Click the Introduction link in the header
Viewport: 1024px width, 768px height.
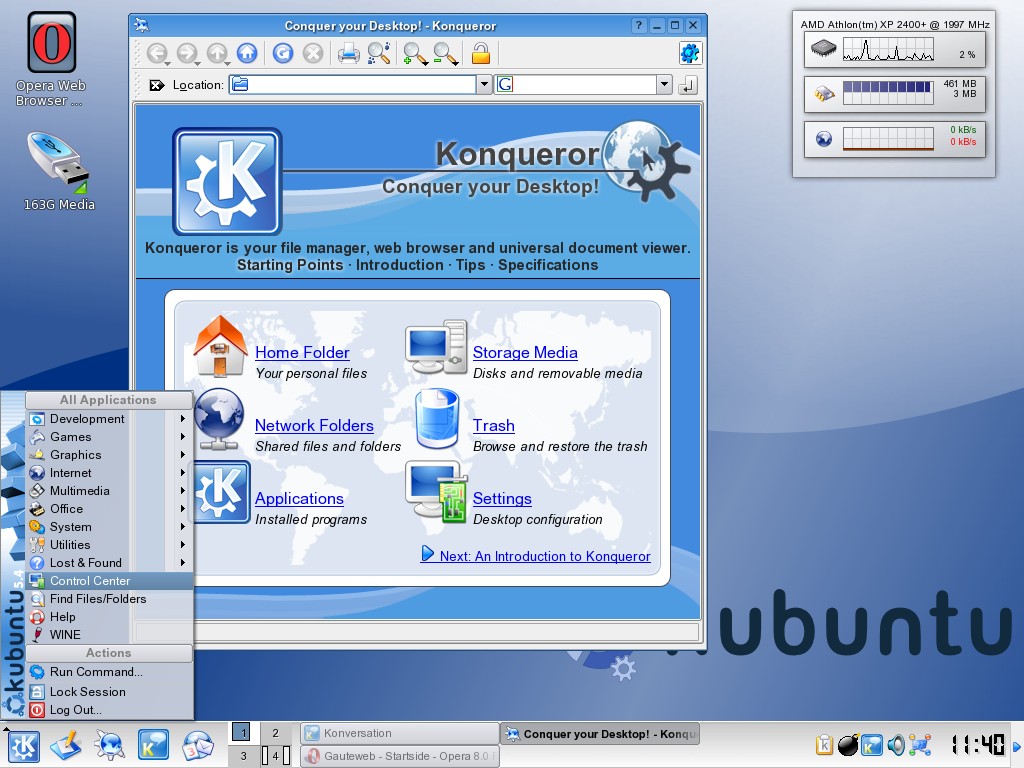[400, 265]
